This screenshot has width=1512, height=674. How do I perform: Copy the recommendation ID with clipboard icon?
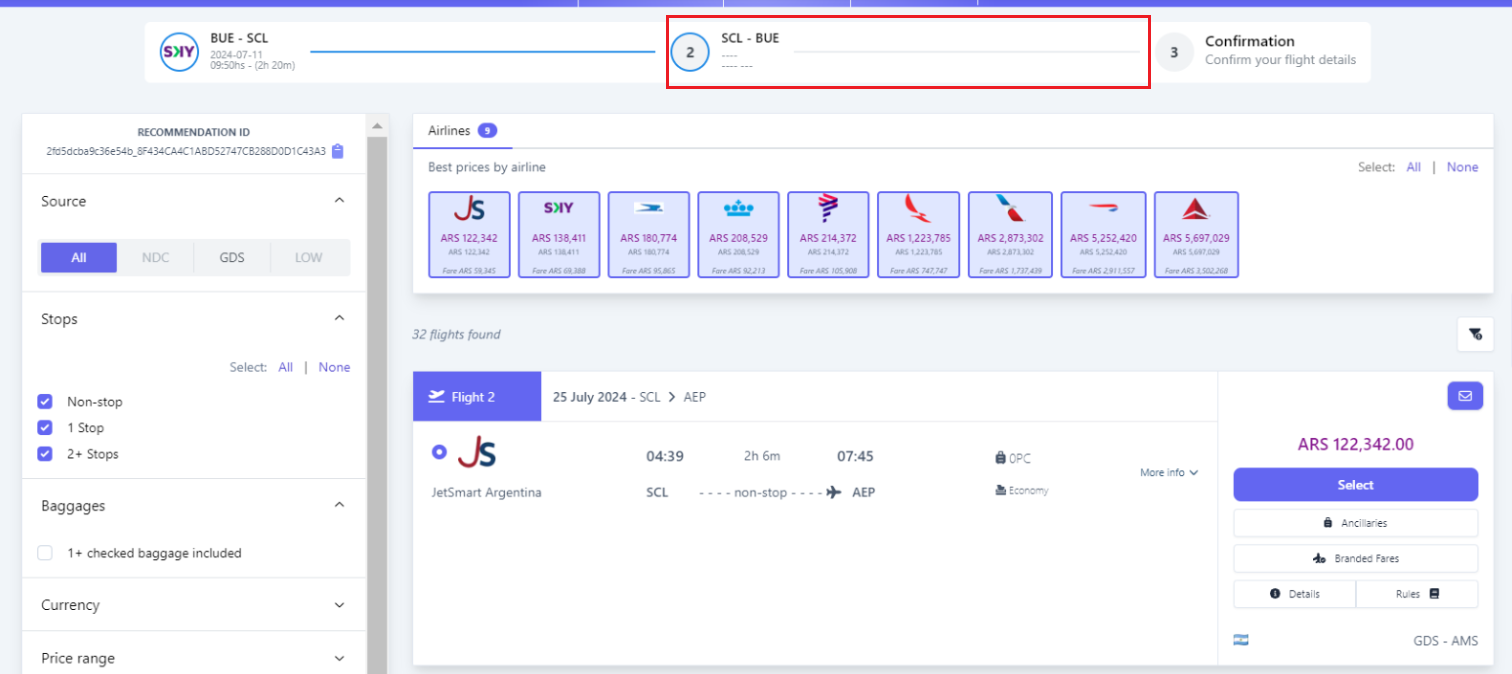click(x=338, y=152)
